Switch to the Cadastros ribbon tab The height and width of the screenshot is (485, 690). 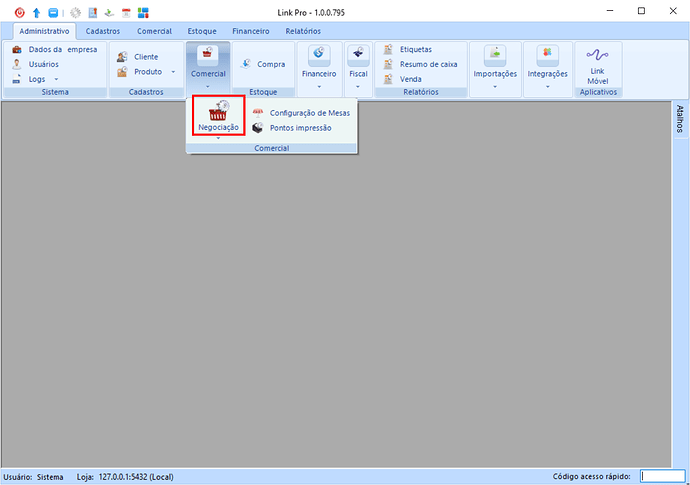pos(103,31)
